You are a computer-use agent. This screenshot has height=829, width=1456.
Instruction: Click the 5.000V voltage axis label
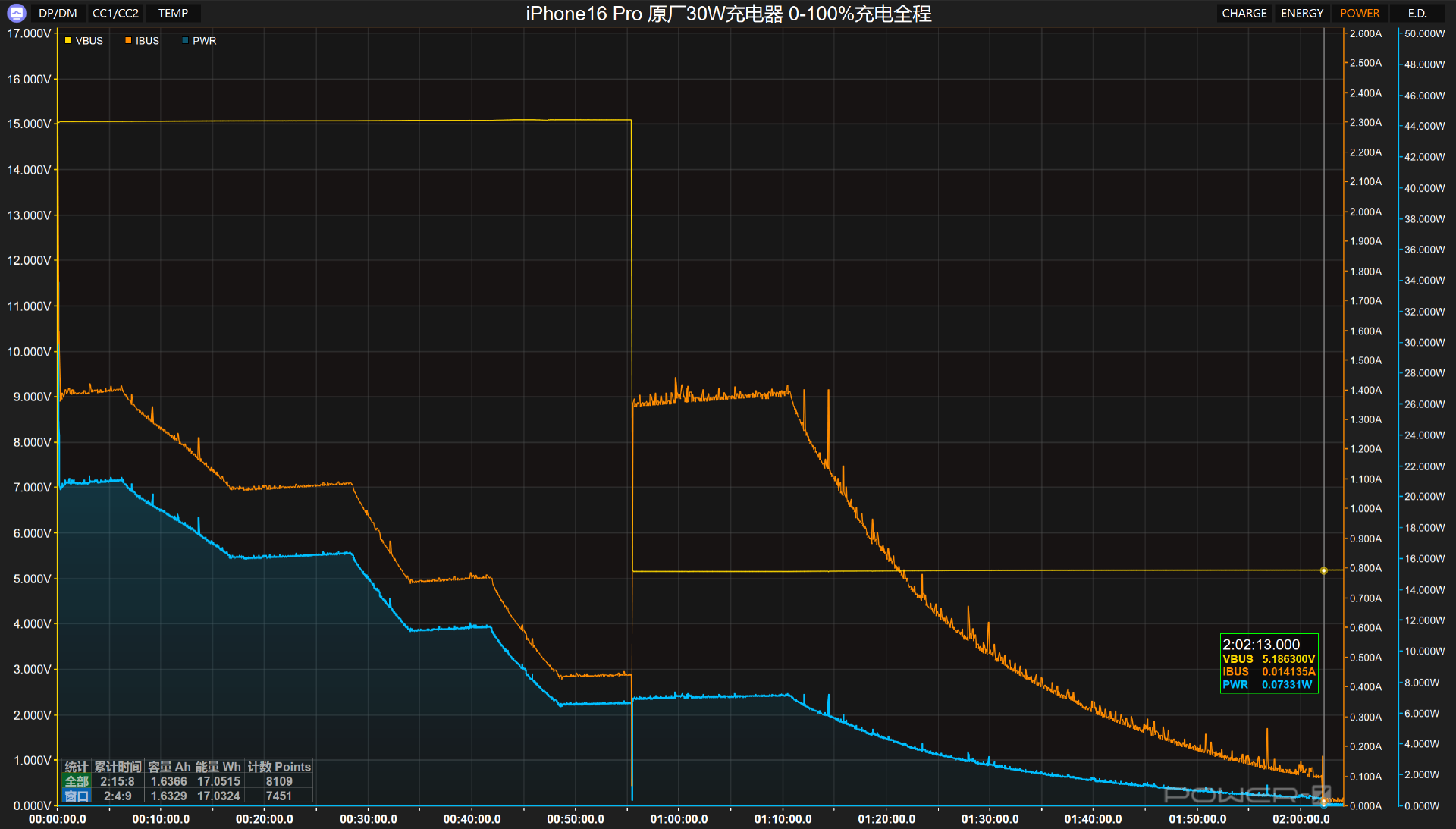pyautogui.click(x=32, y=579)
